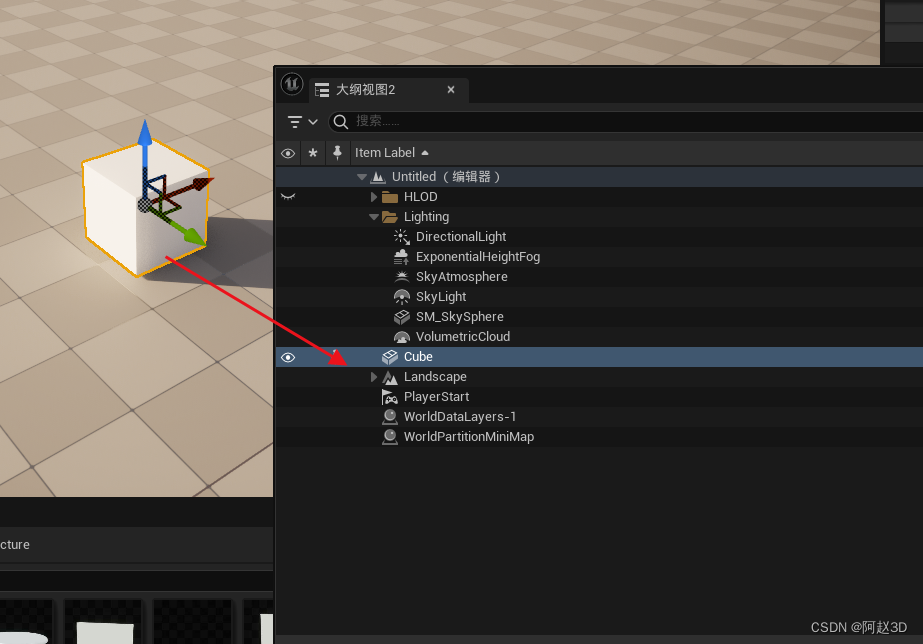Expand the HLOD folder
Screen dimensions: 923x644
[374, 197]
